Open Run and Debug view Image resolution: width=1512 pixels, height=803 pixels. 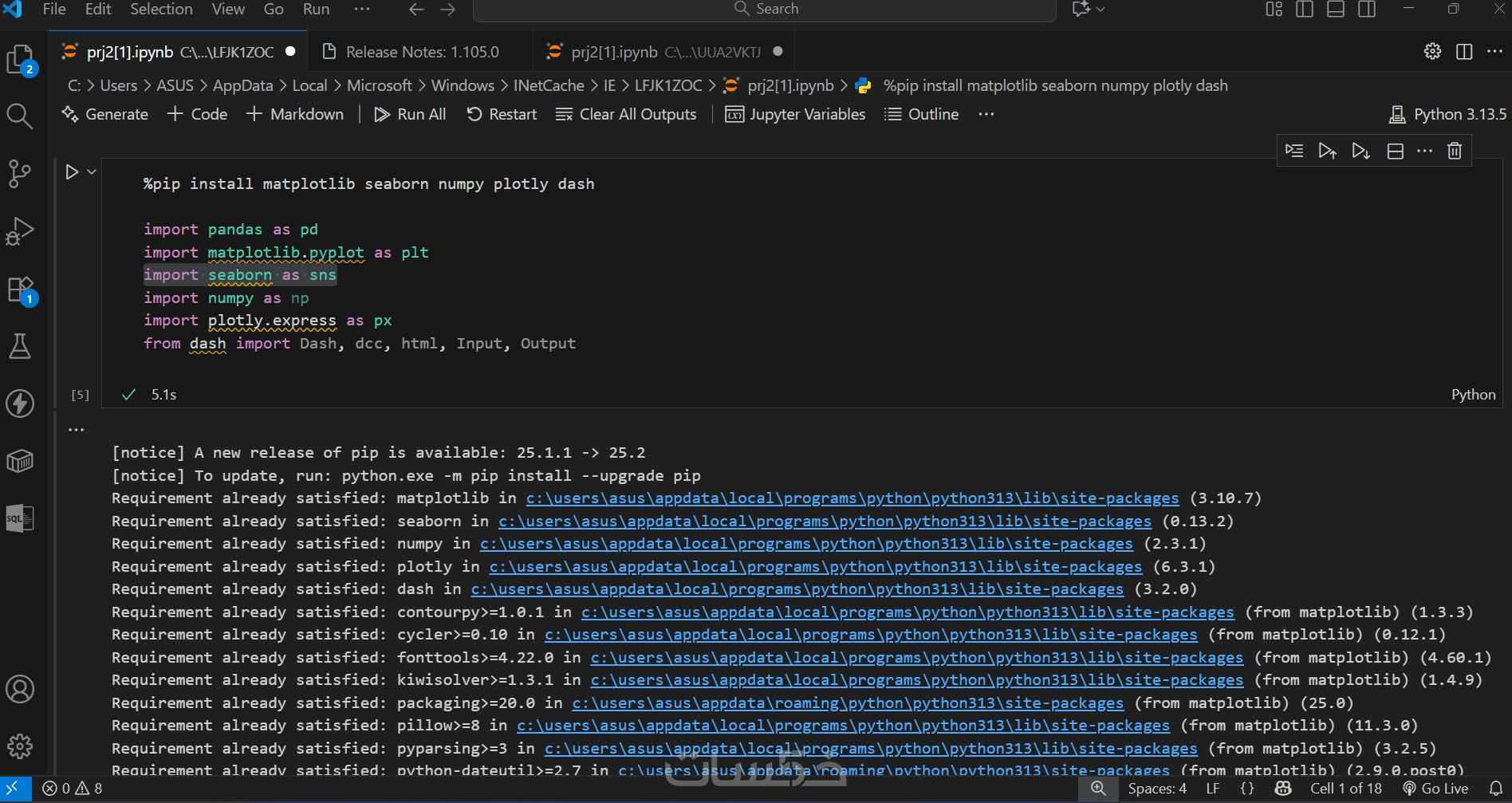[20, 231]
